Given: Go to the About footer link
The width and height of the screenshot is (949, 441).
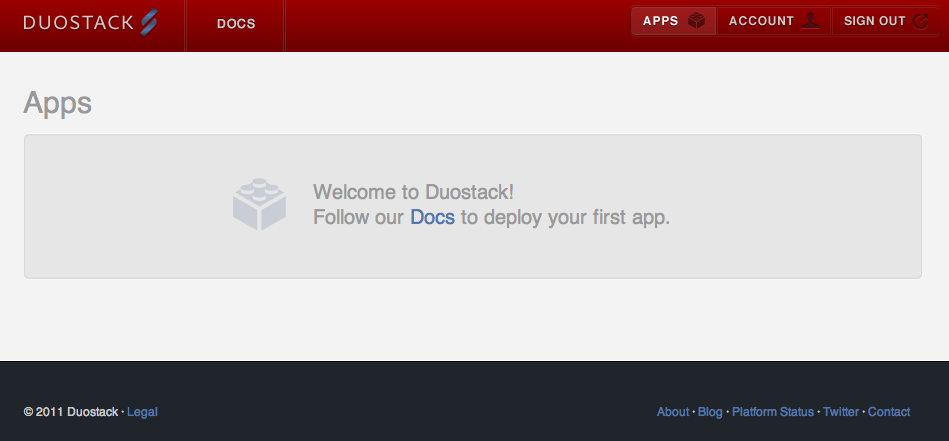Looking at the screenshot, I should pyautogui.click(x=673, y=412).
